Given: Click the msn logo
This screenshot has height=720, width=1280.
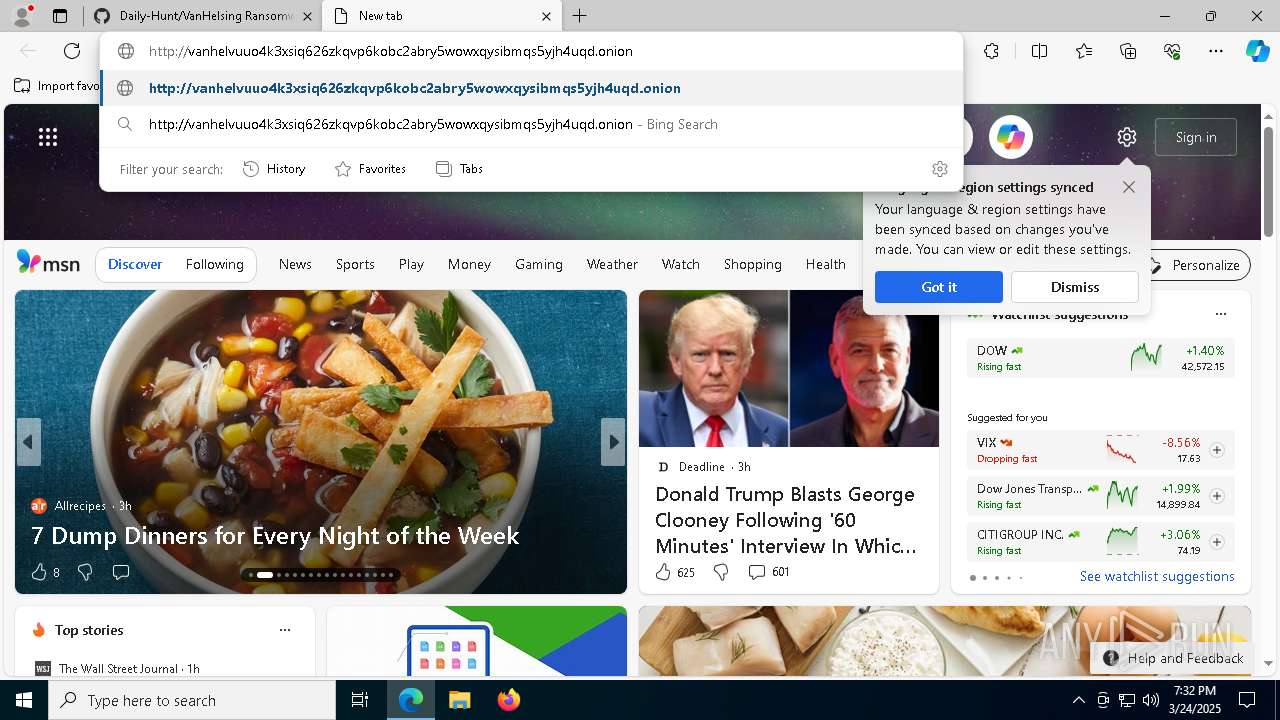Looking at the screenshot, I should pyautogui.click(x=48, y=263).
